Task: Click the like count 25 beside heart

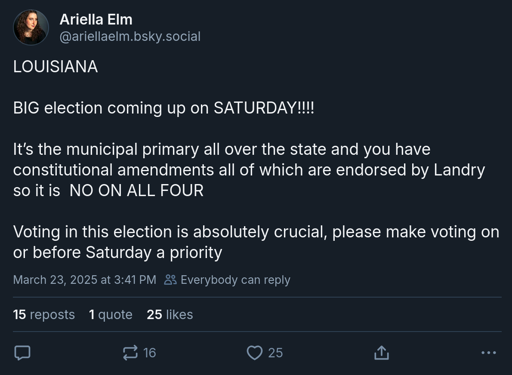Action: coord(275,353)
